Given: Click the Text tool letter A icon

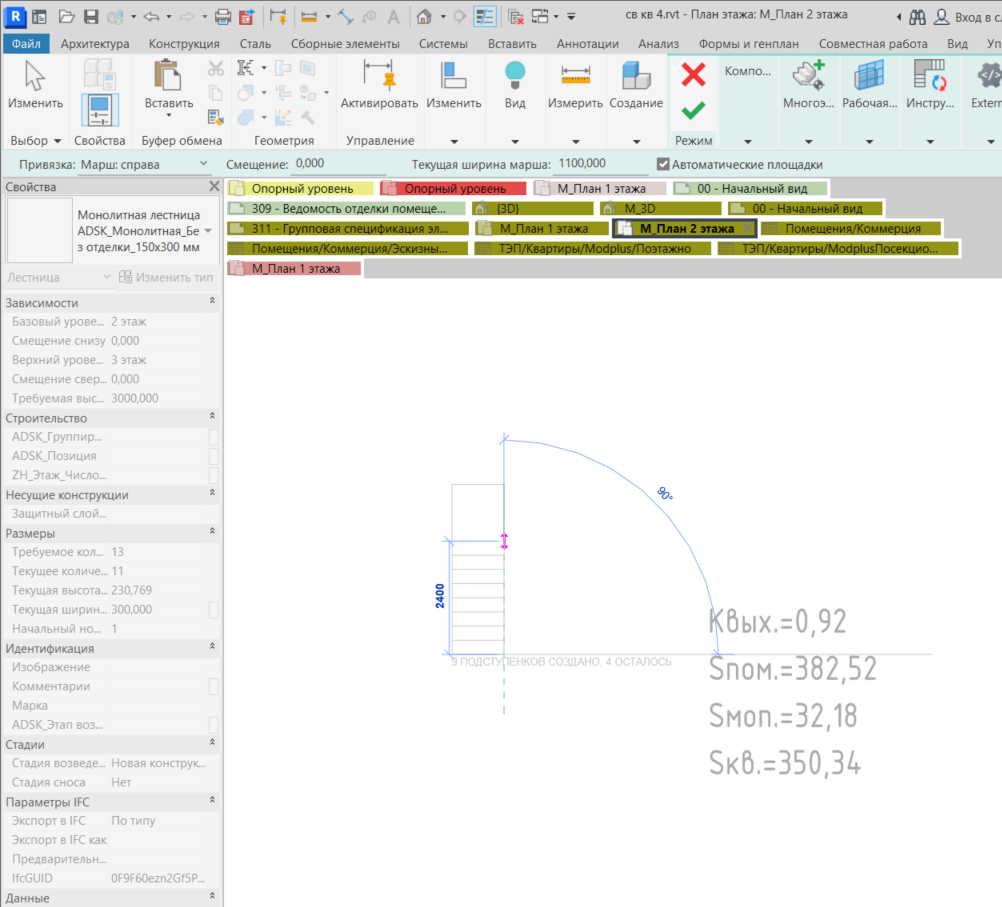Looking at the screenshot, I should coord(393,17).
